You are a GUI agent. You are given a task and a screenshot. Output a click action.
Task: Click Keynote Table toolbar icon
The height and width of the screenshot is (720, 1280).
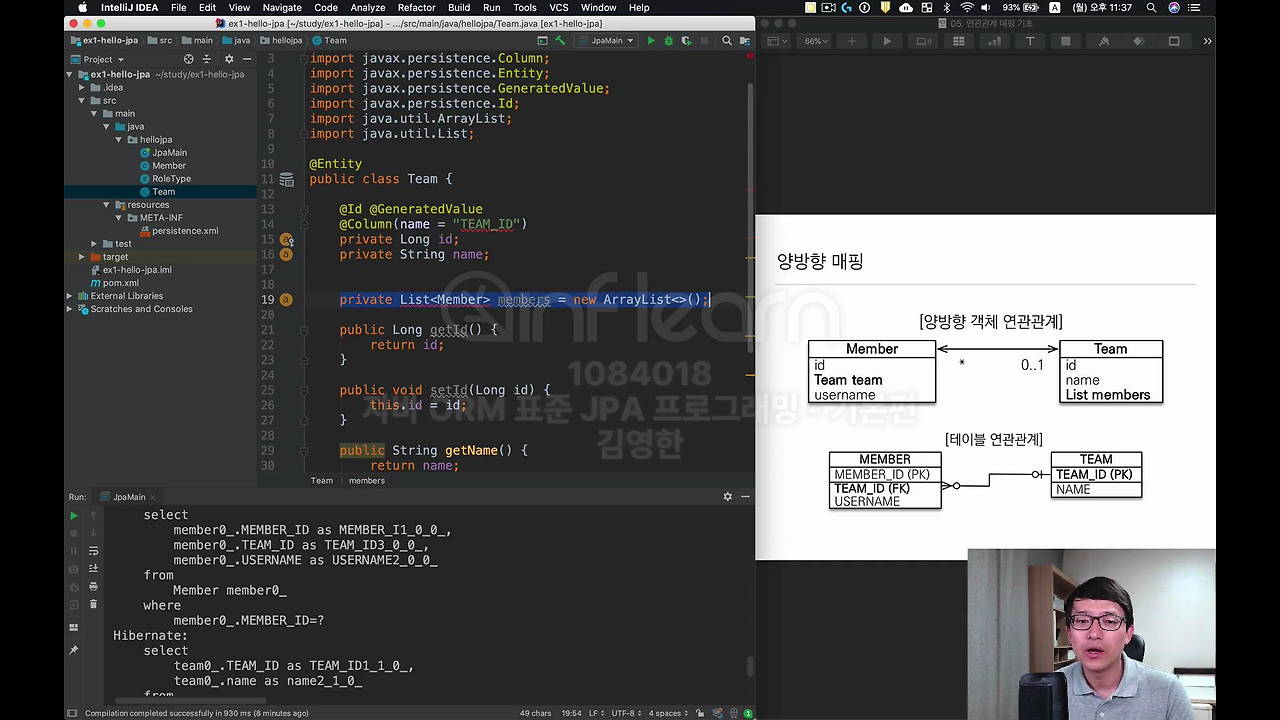[x=959, y=41]
